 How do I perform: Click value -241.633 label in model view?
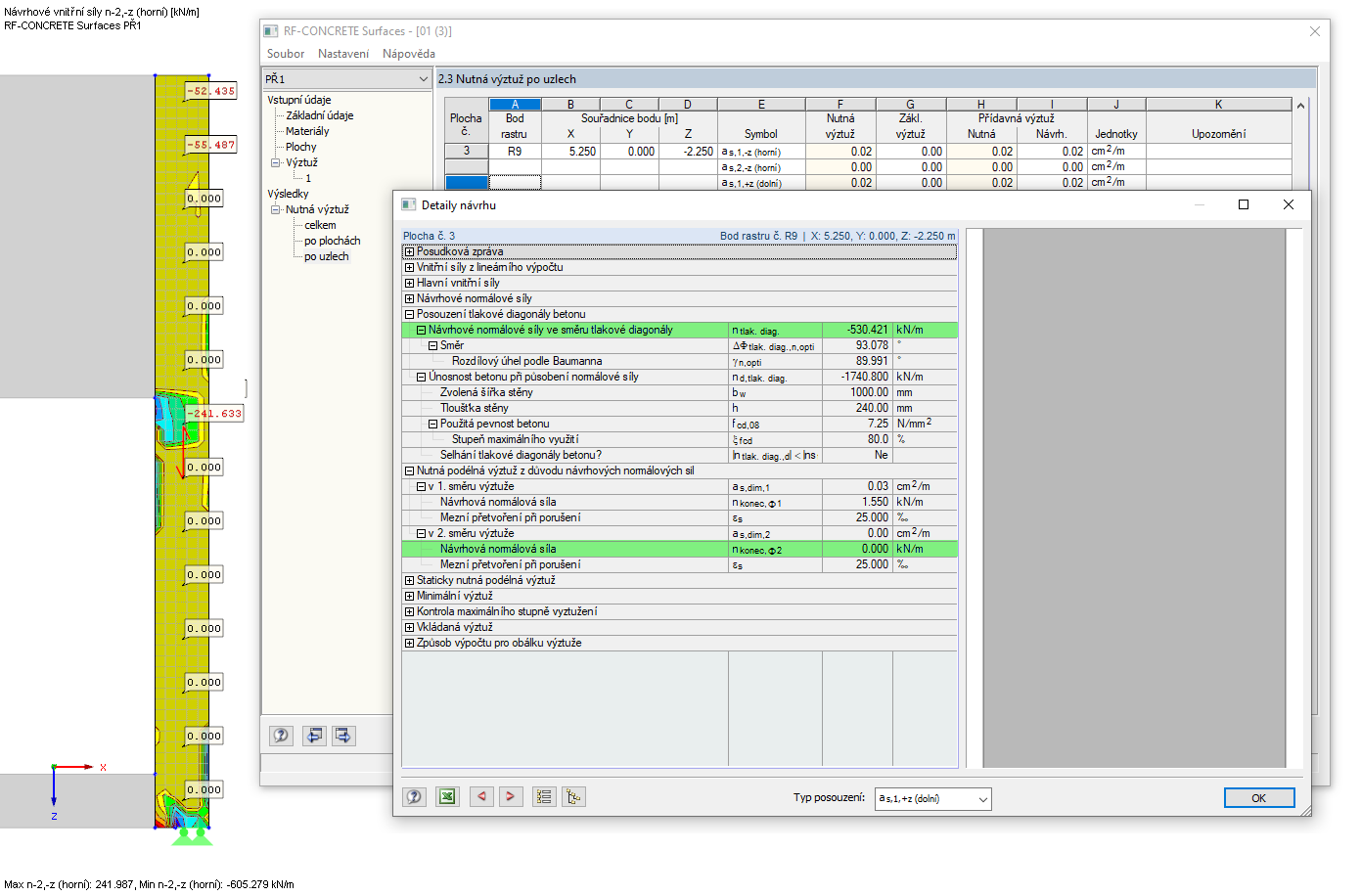point(214,414)
